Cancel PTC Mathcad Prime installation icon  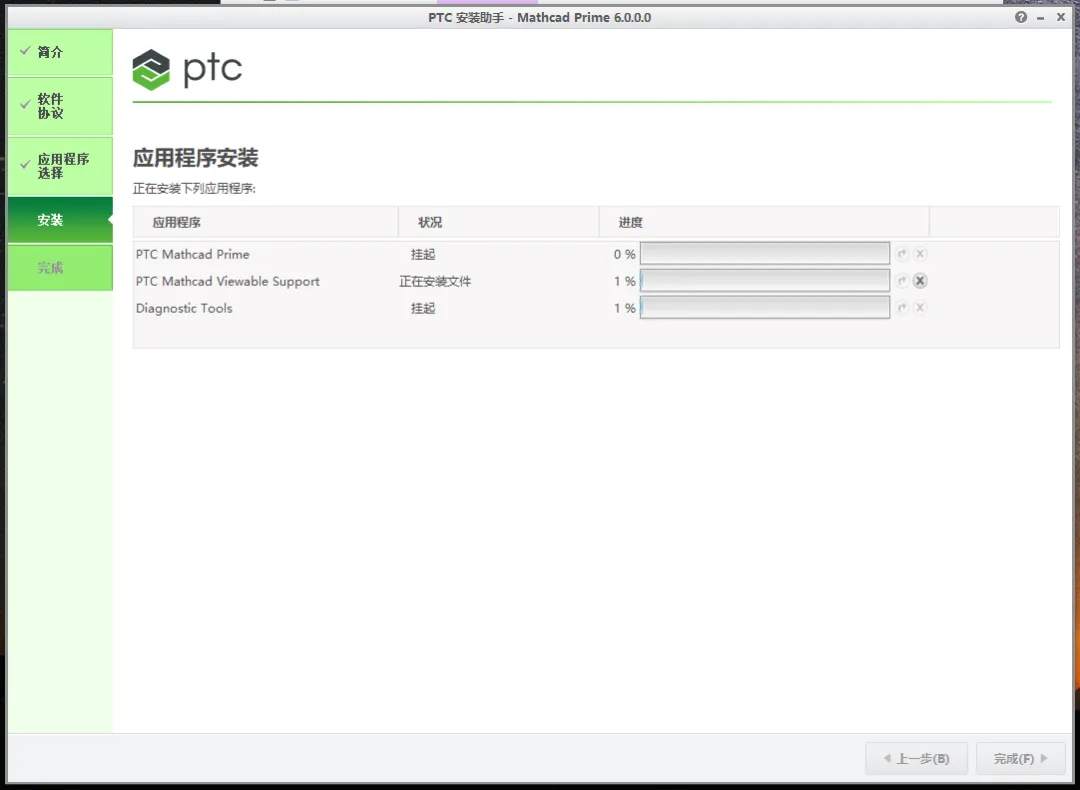[920, 254]
